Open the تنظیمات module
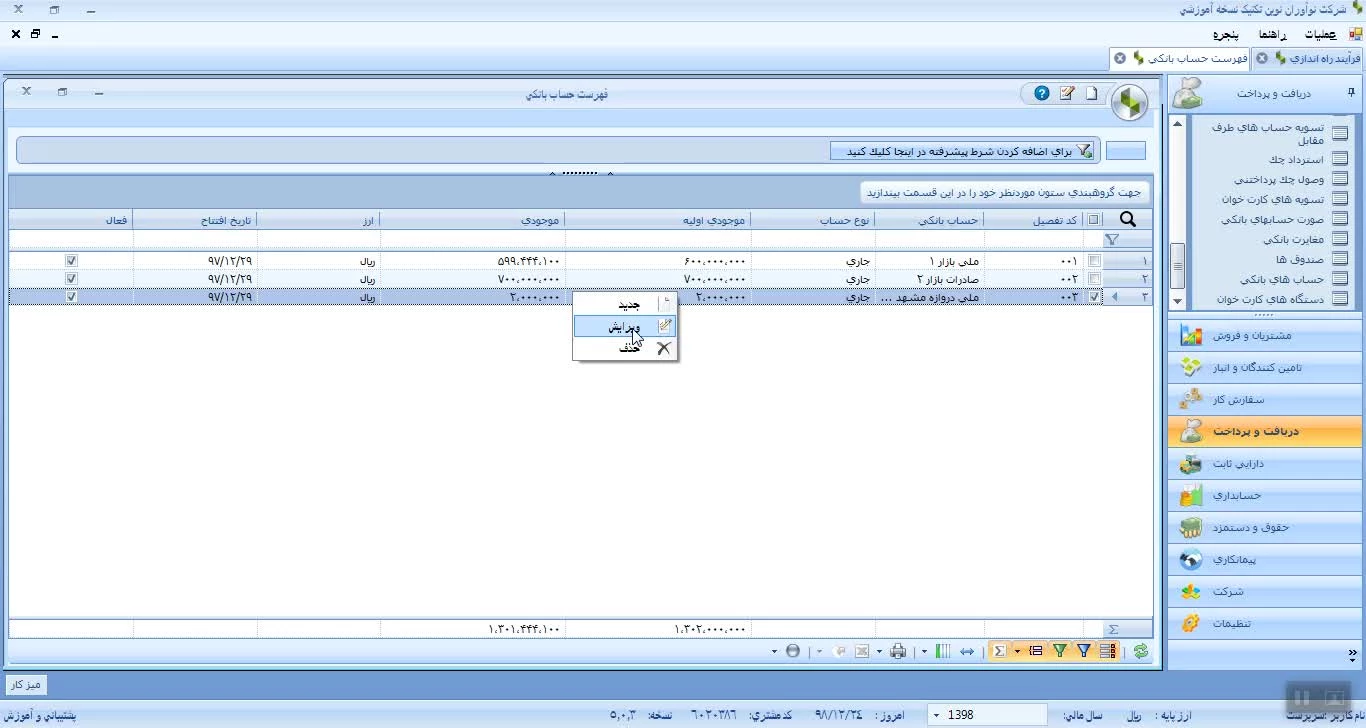 [1264, 623]
